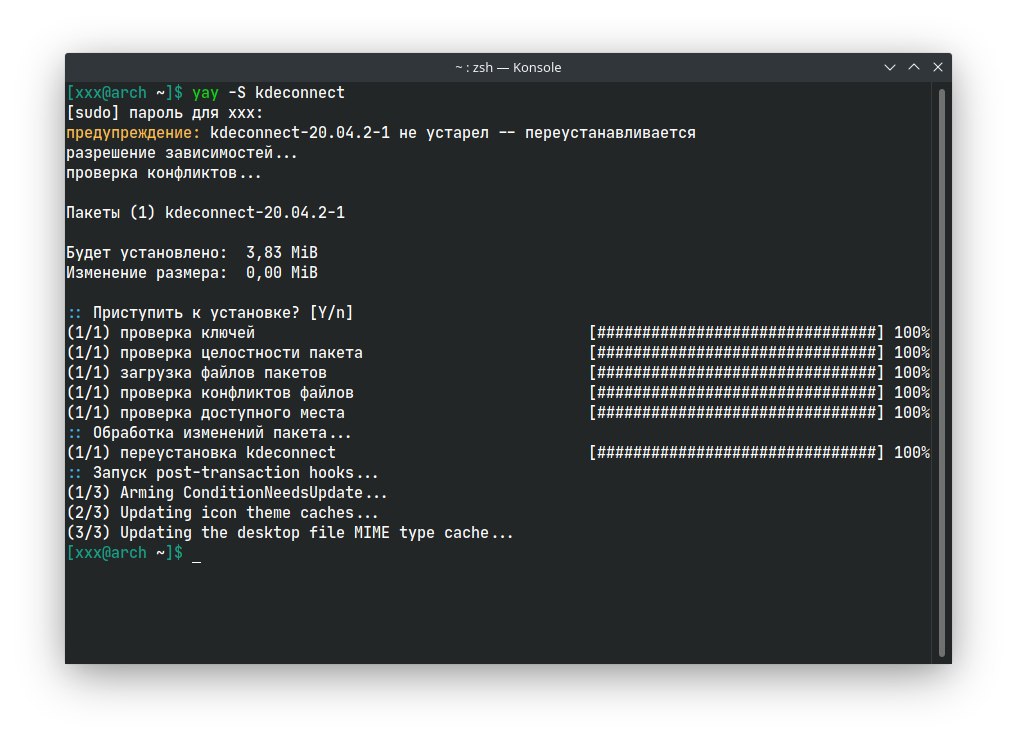Click the 'проверка ключей' row text
Viewport: 1017px width, 741px height.
pos(187,333)
